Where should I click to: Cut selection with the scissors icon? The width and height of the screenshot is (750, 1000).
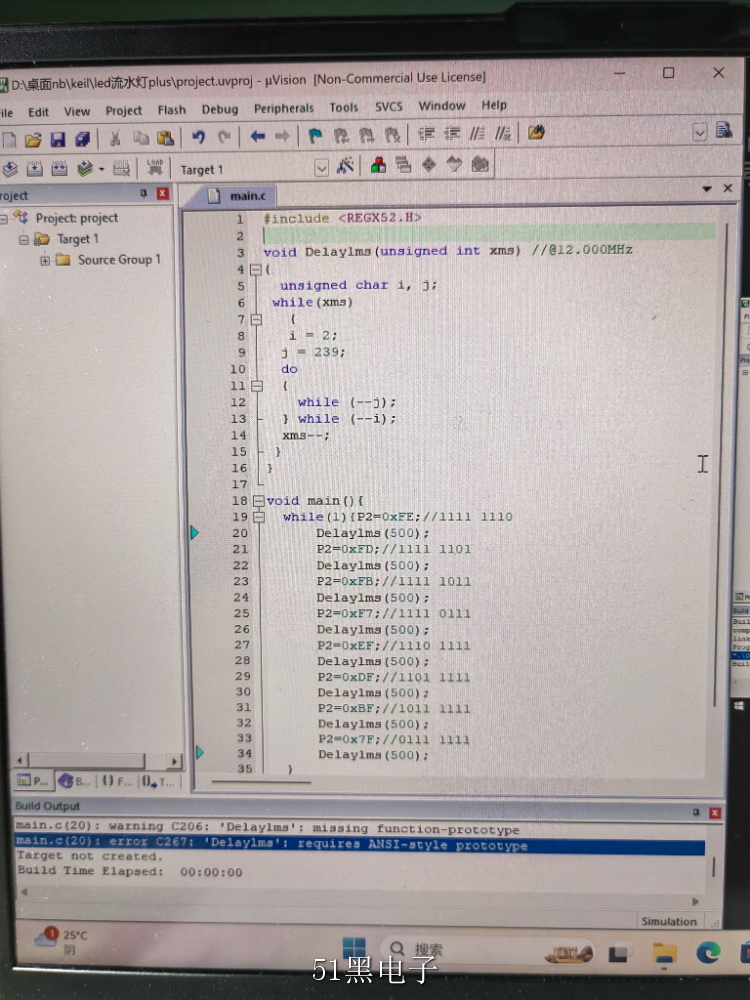(115, 138)
